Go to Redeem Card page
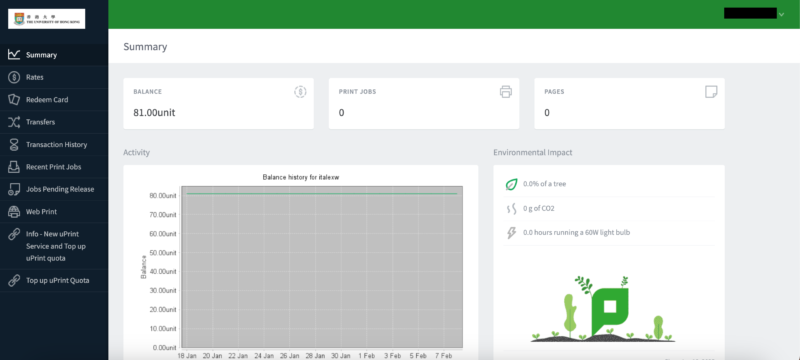The height and width of the screenshot is (360, 800). click(x=54, y=99)
